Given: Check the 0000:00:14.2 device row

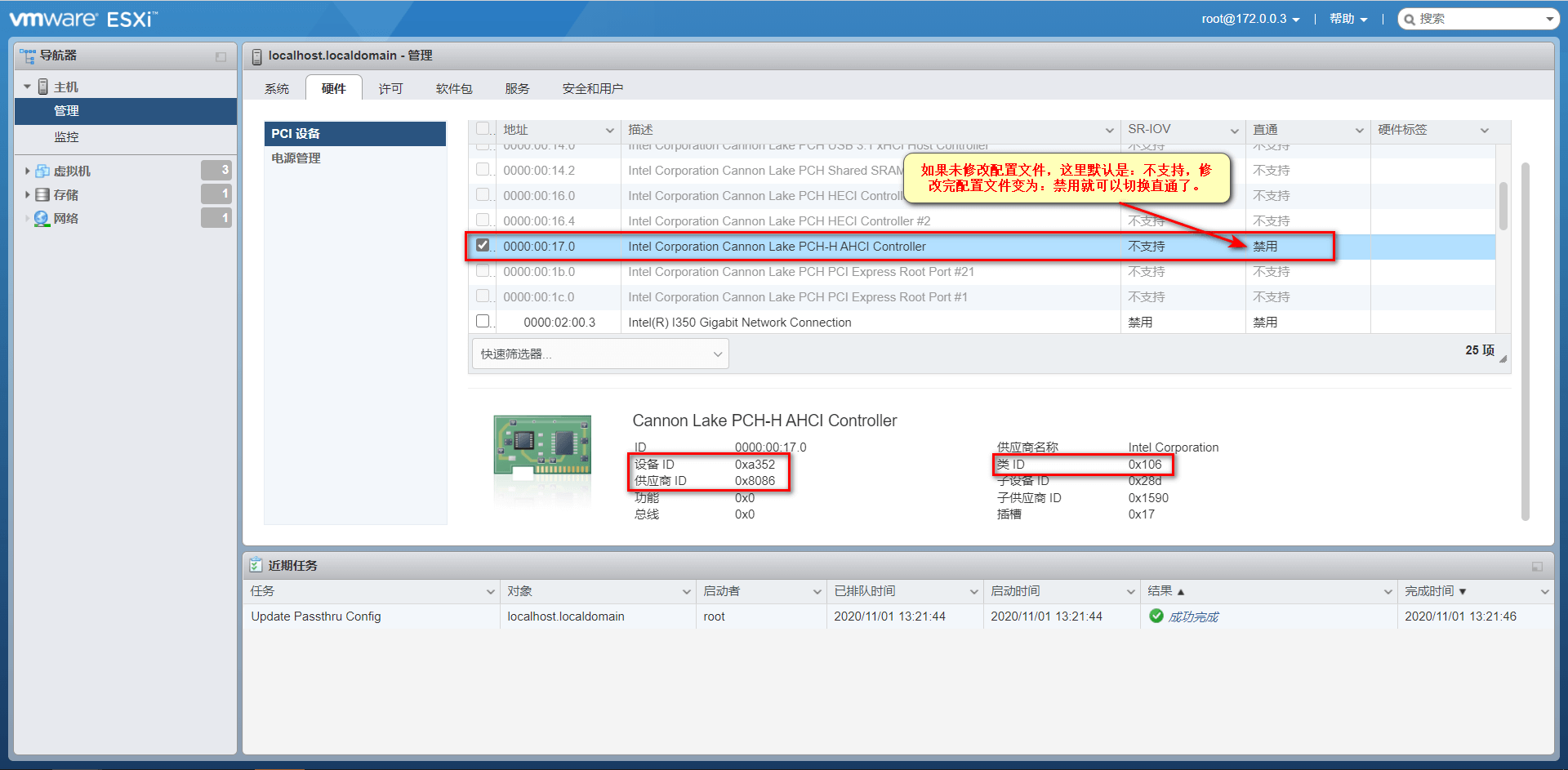Looking at the screenshot, I should click(x=483, y=169).
